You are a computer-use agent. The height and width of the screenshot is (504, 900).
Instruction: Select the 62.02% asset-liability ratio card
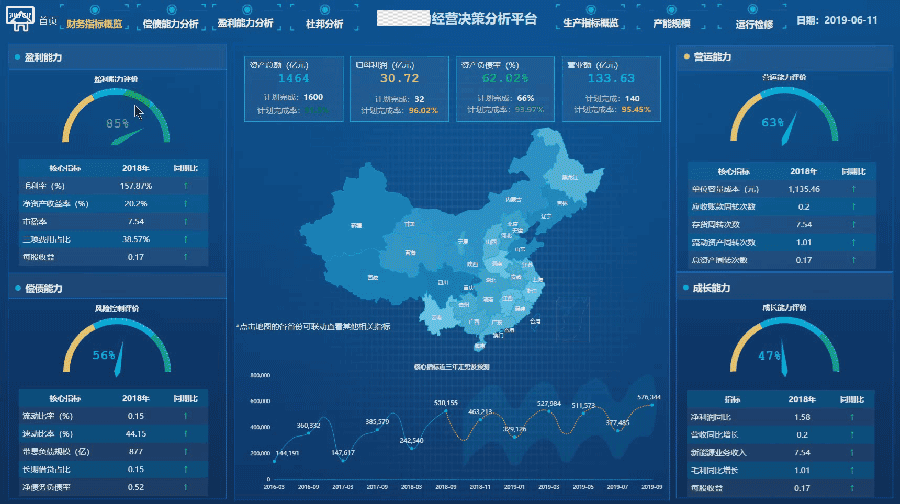(505, 88)
